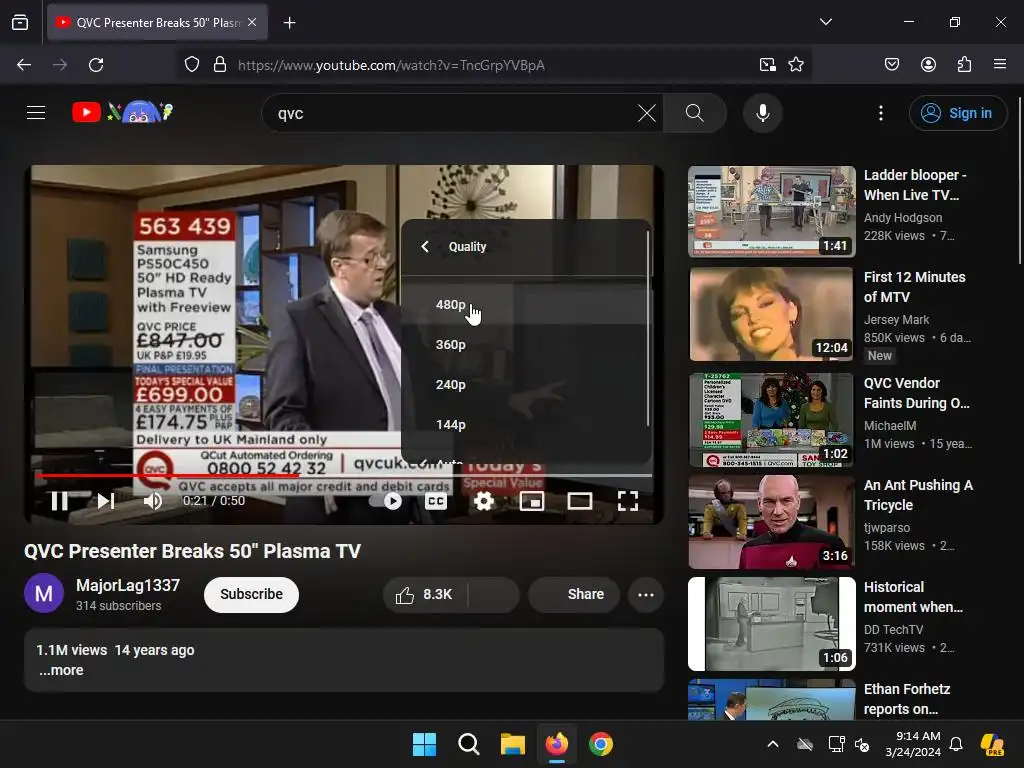Open Windows Start menu
Image resolution: width=1024 pixels, height=768 pixels.
424,744
